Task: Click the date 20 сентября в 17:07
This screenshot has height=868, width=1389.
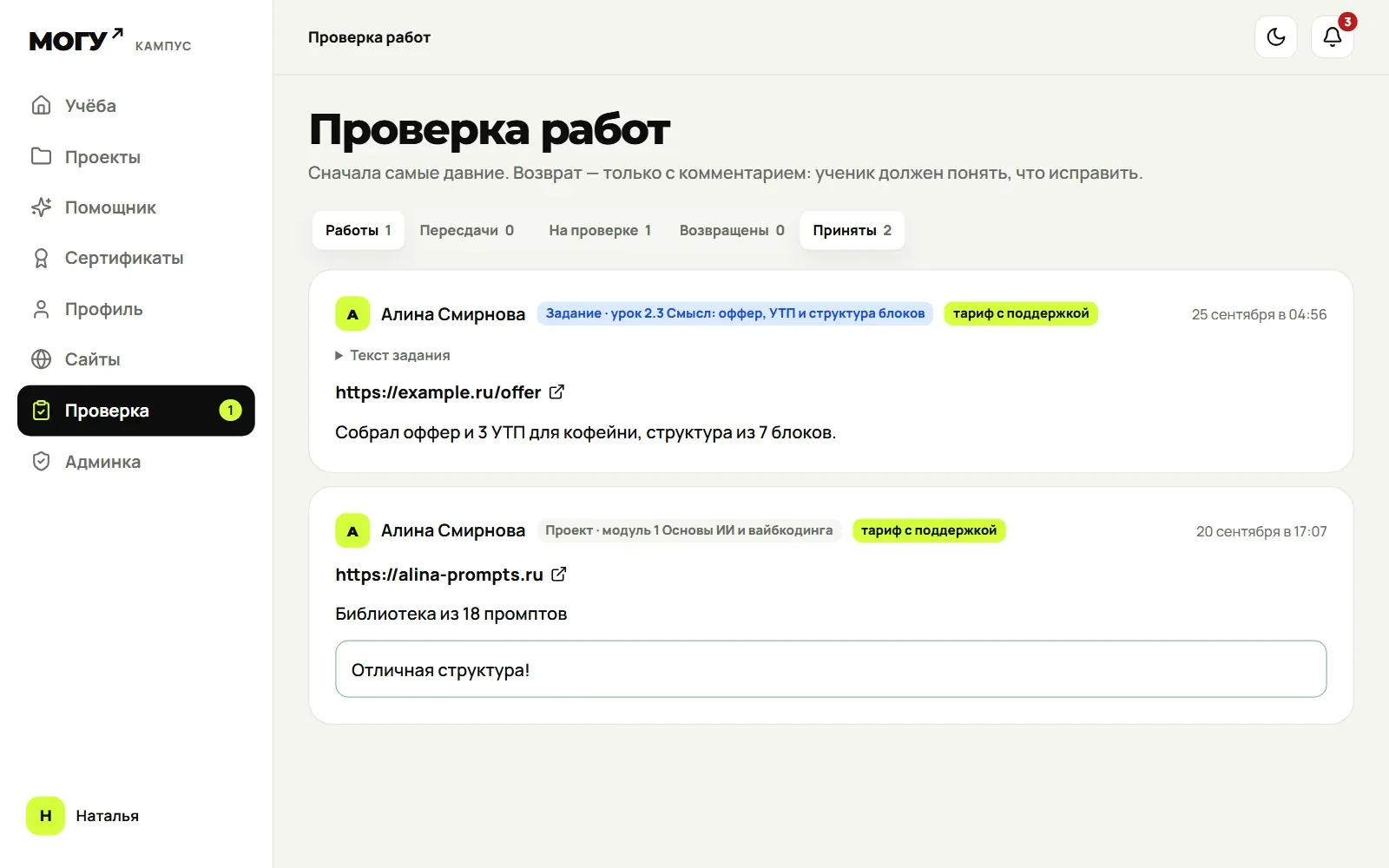Action: pyautogui.click(x=1261, y=531)
